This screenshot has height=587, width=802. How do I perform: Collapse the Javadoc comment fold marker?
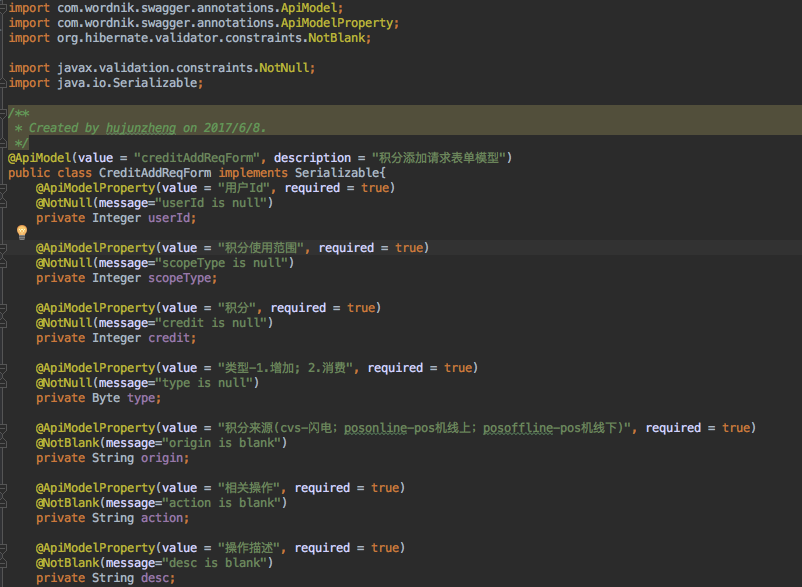(3, 113)
